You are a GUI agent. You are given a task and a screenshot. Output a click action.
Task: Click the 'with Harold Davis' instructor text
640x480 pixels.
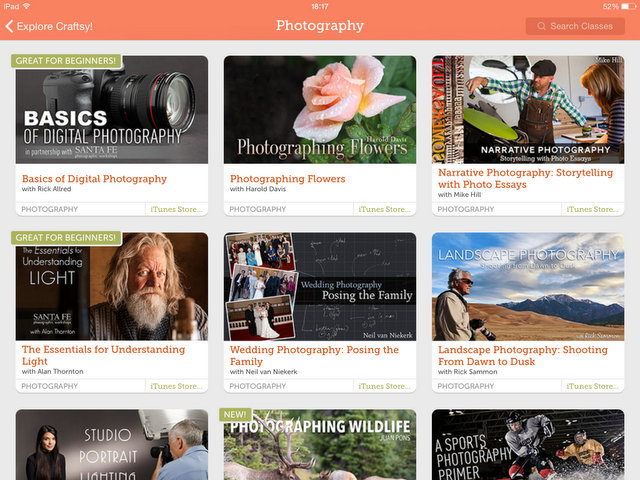point(258,189)
